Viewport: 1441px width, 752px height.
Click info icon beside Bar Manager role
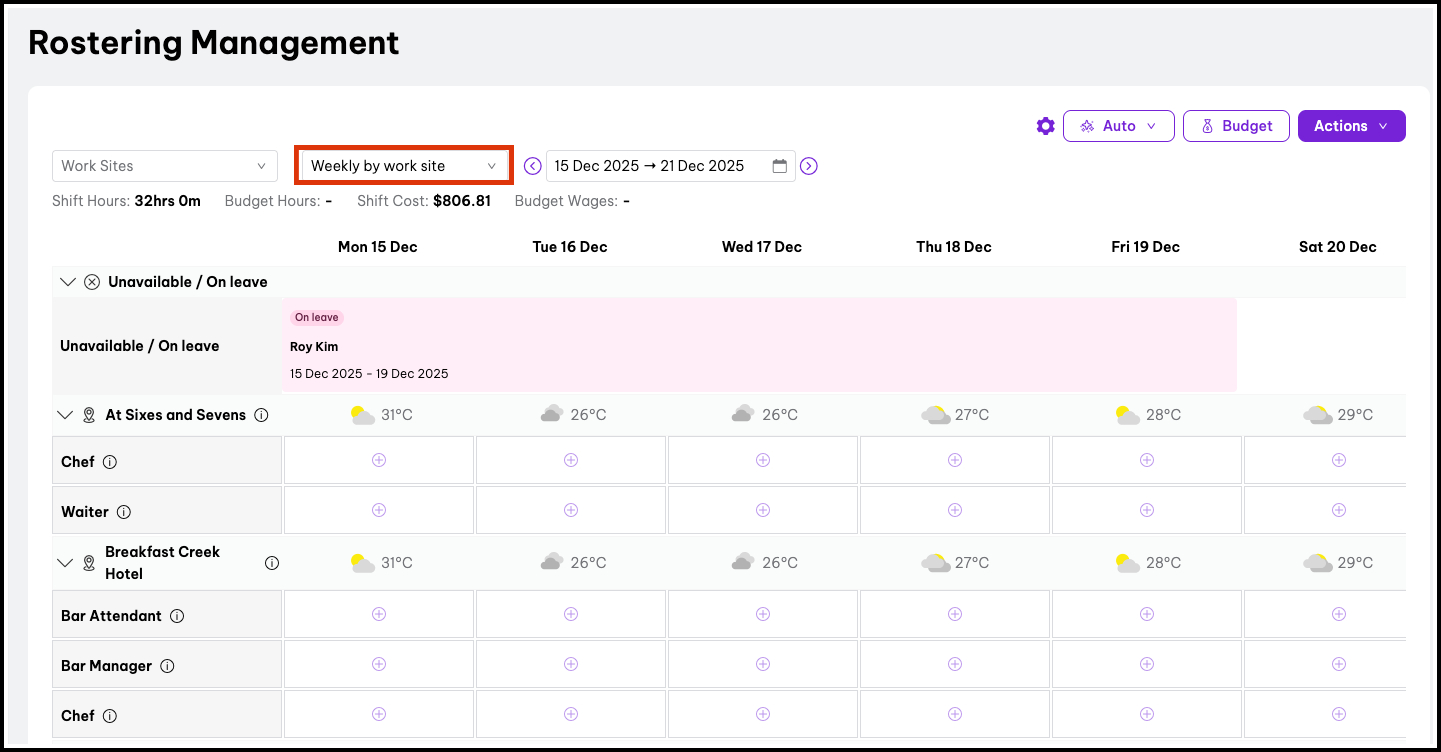168,666
